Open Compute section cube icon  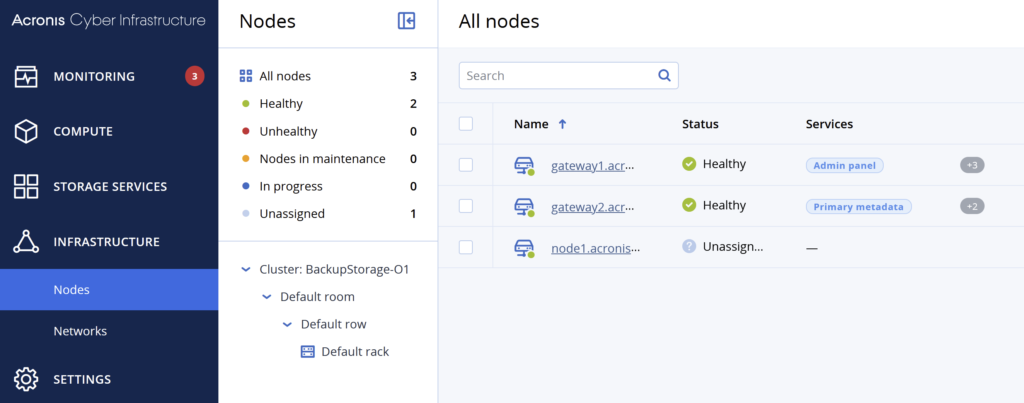(26, 131)
